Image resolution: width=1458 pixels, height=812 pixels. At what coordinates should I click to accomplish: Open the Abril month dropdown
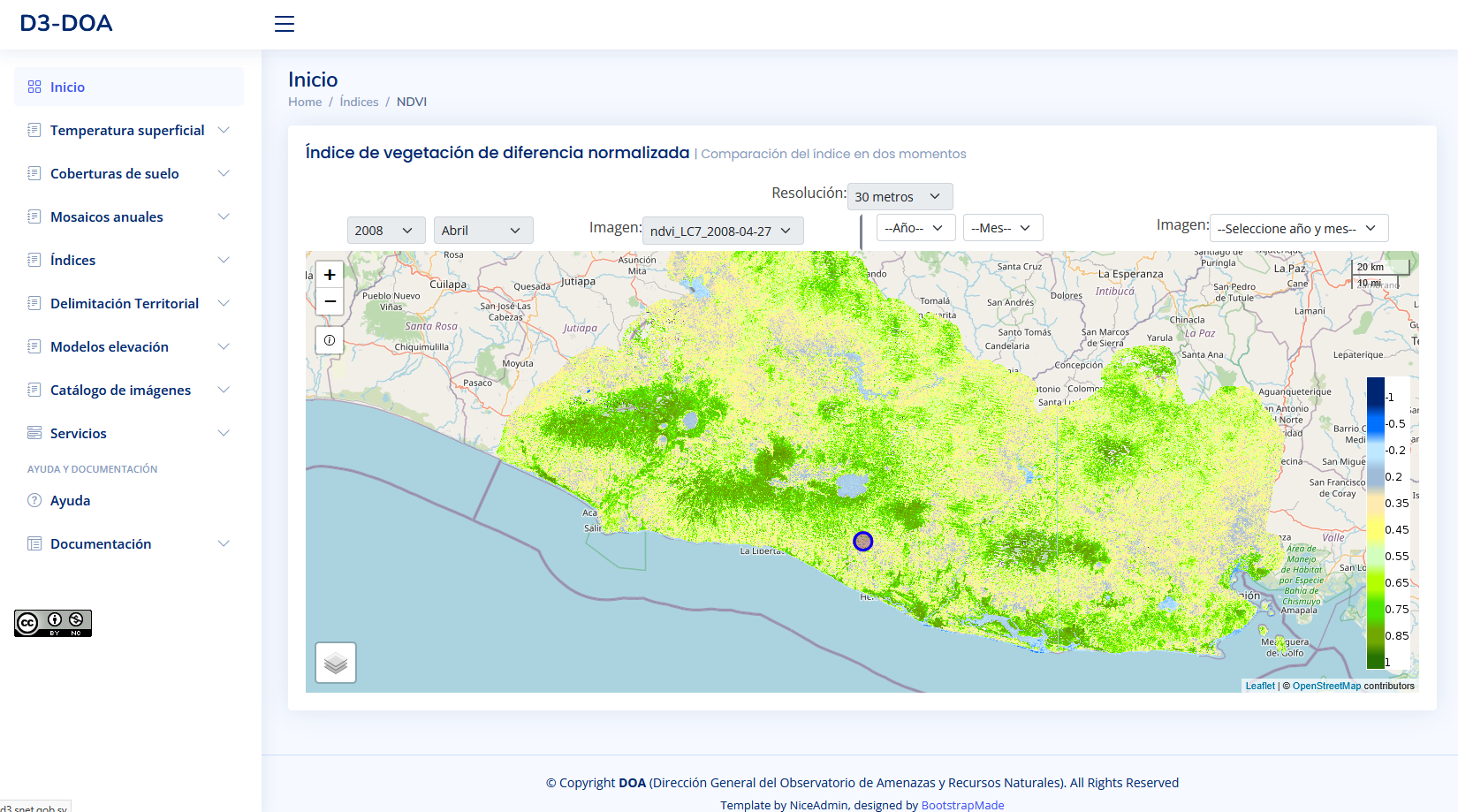coord(483,230)
